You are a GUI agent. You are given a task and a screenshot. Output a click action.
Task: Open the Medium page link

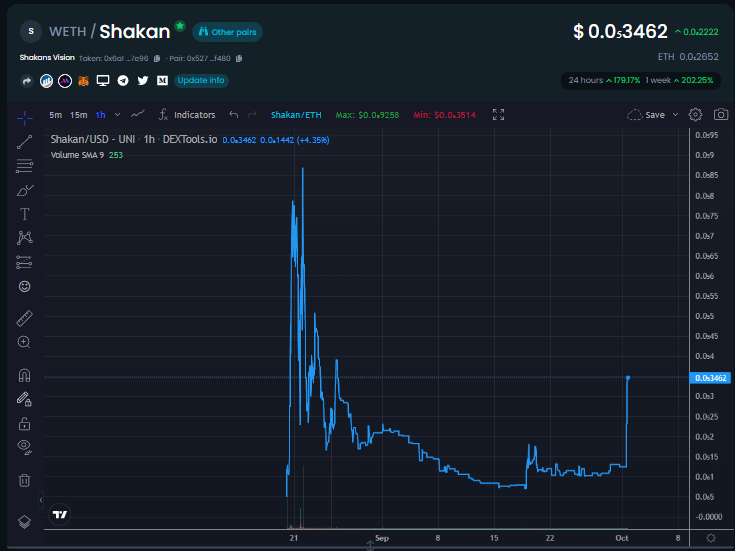point(162,81)
